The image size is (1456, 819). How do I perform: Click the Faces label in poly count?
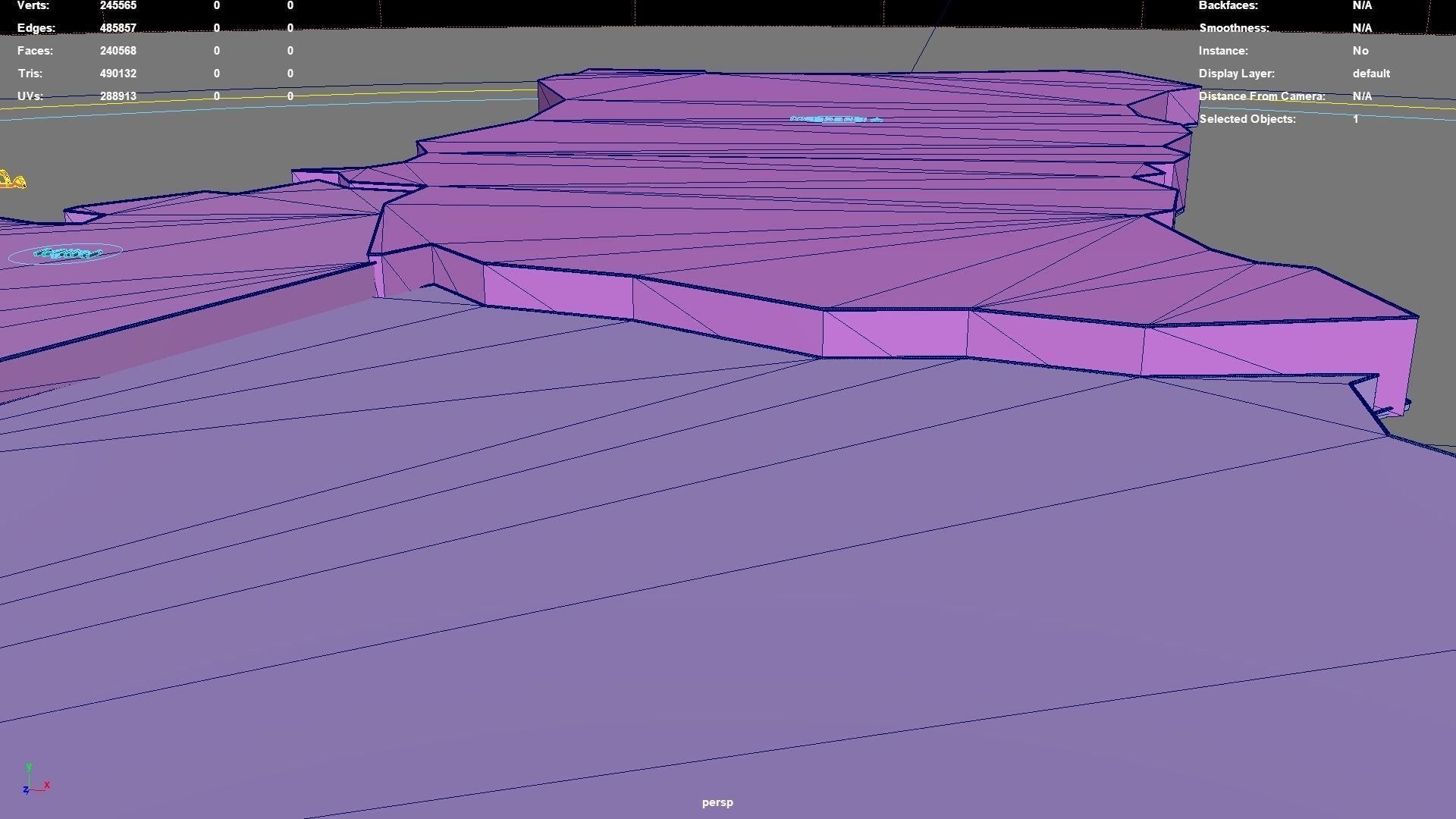pyautogui.click(x=35, y=51)
